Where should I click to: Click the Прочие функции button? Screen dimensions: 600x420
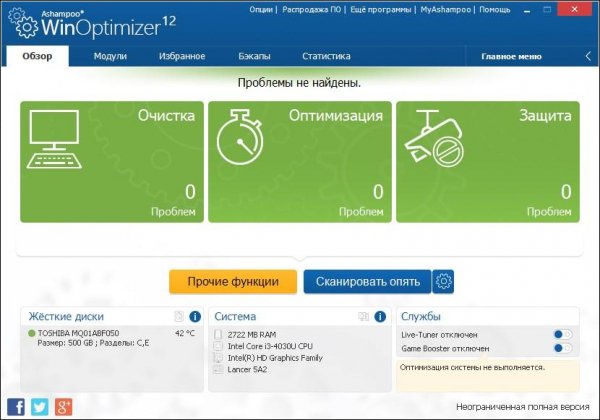click(233, 282)
